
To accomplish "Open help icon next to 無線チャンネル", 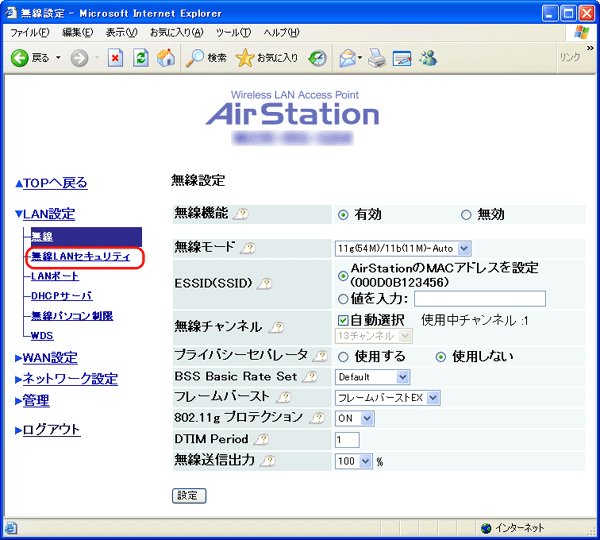I will pyautogui.click(x=277, y=327).
